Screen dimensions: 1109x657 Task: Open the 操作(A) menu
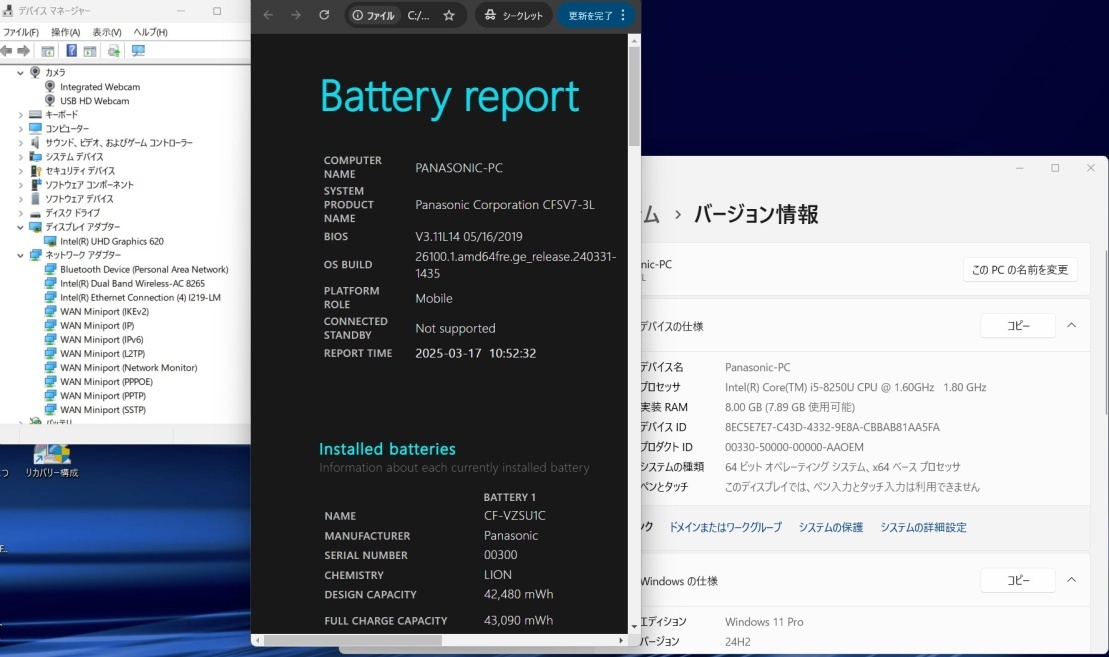point(66,33)
